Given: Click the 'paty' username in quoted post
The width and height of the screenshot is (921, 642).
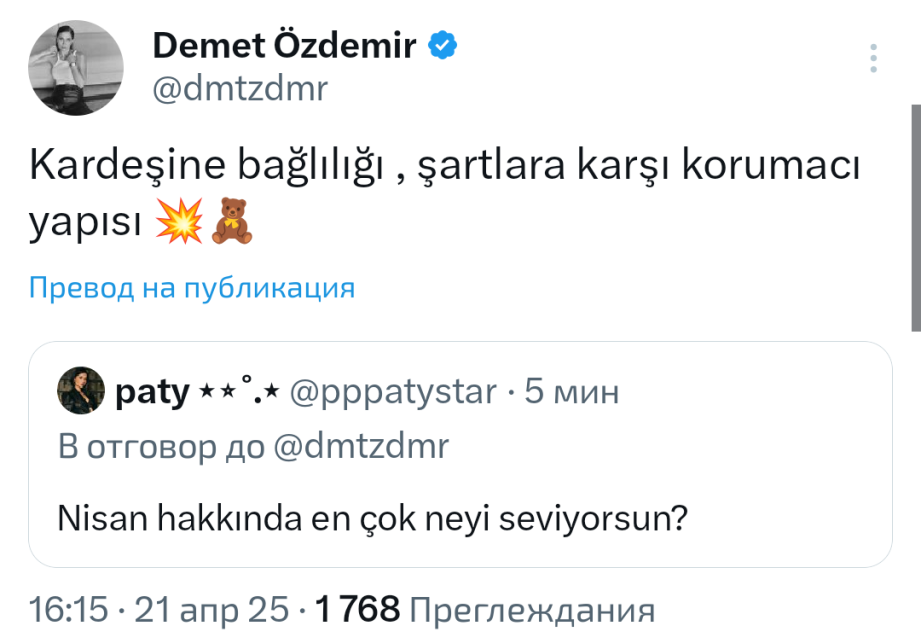Looking at the screenshot, I should pyautogui.click(x=152, y=392).
